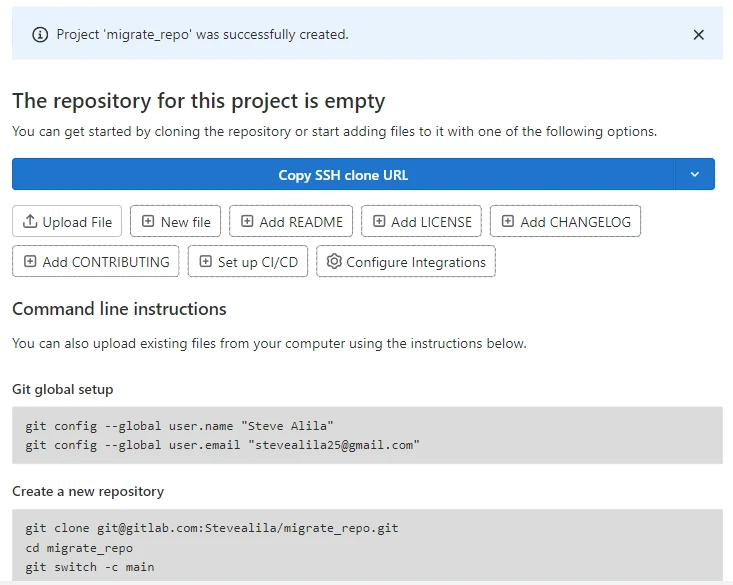
Task: Click the plus icon beside Add LICENSE
Action: 379,222
